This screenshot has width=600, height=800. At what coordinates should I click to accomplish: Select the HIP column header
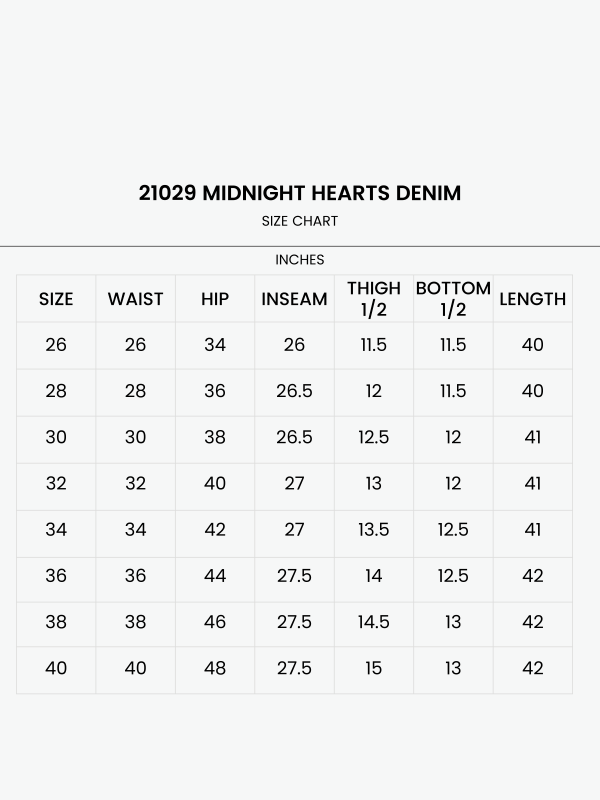(x=215, y=299)
